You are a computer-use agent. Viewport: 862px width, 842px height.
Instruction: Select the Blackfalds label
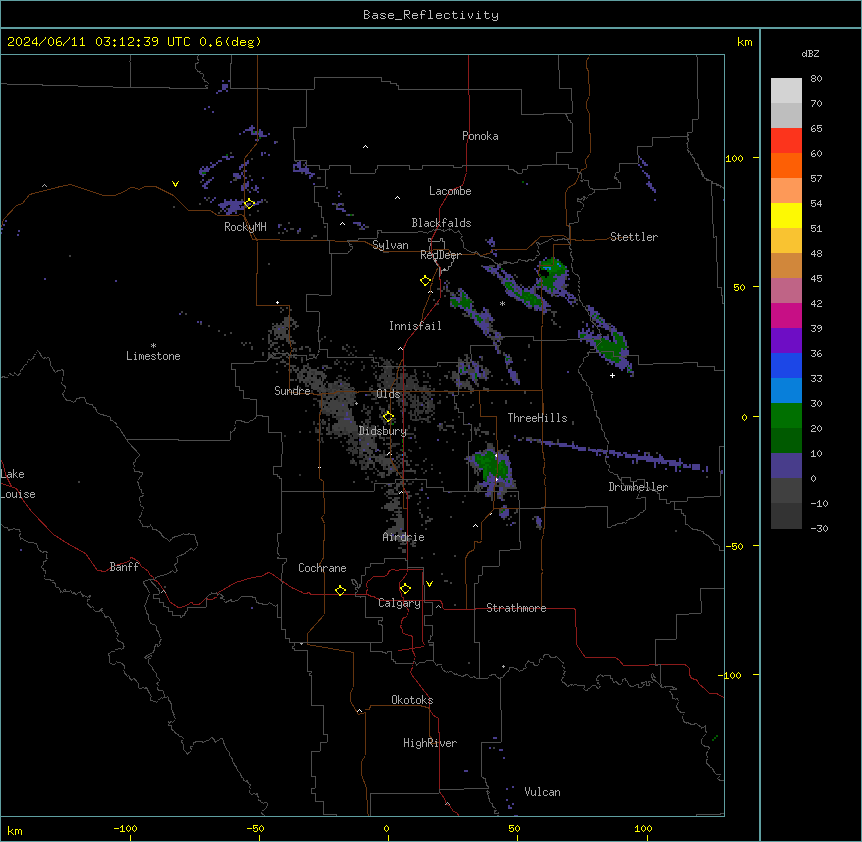point(441,223)
